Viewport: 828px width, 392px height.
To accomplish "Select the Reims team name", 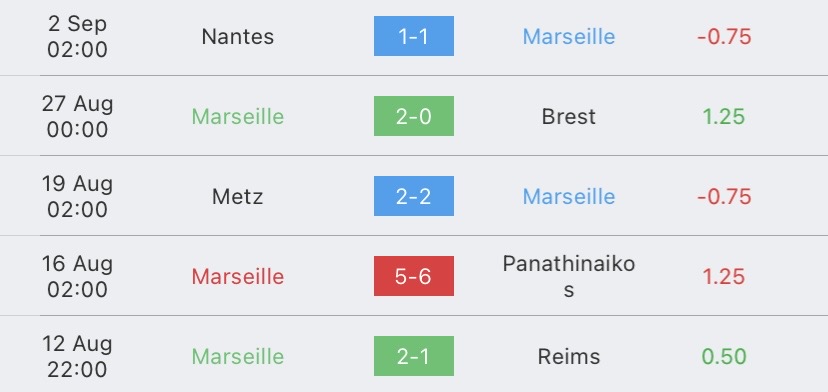I will click(569, 357).
